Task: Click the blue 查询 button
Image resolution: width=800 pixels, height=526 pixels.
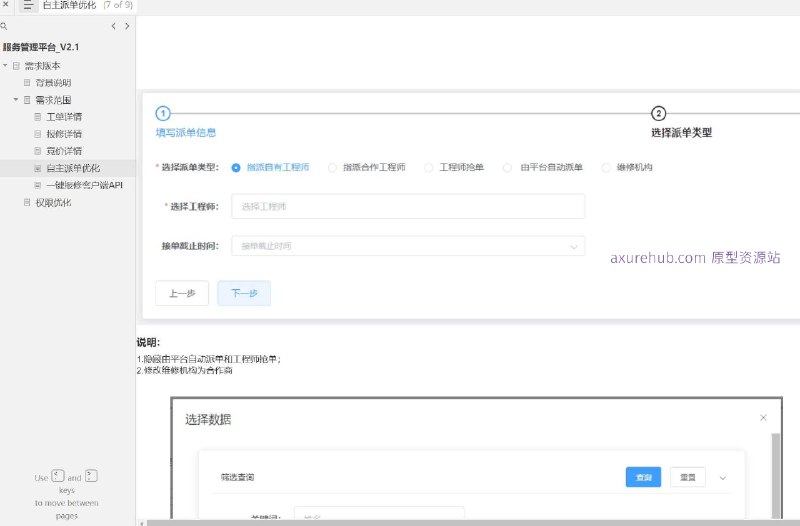Action: (x=643, y=477)
